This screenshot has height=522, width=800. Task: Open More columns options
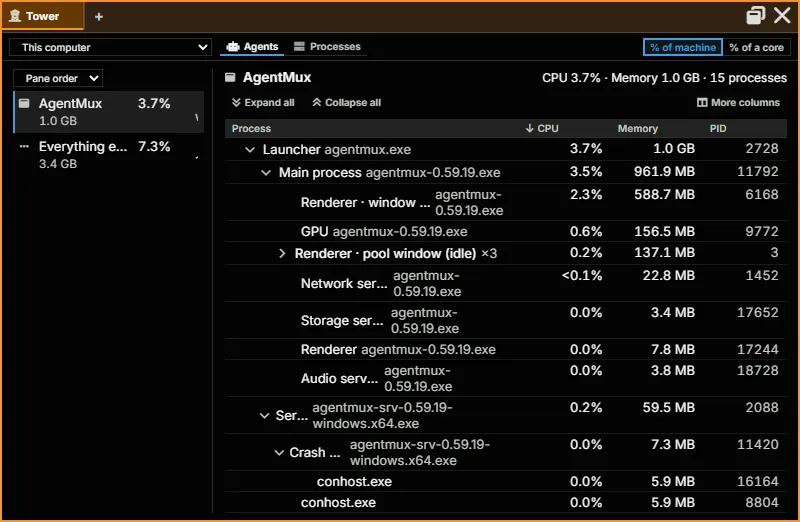(738, 103)
